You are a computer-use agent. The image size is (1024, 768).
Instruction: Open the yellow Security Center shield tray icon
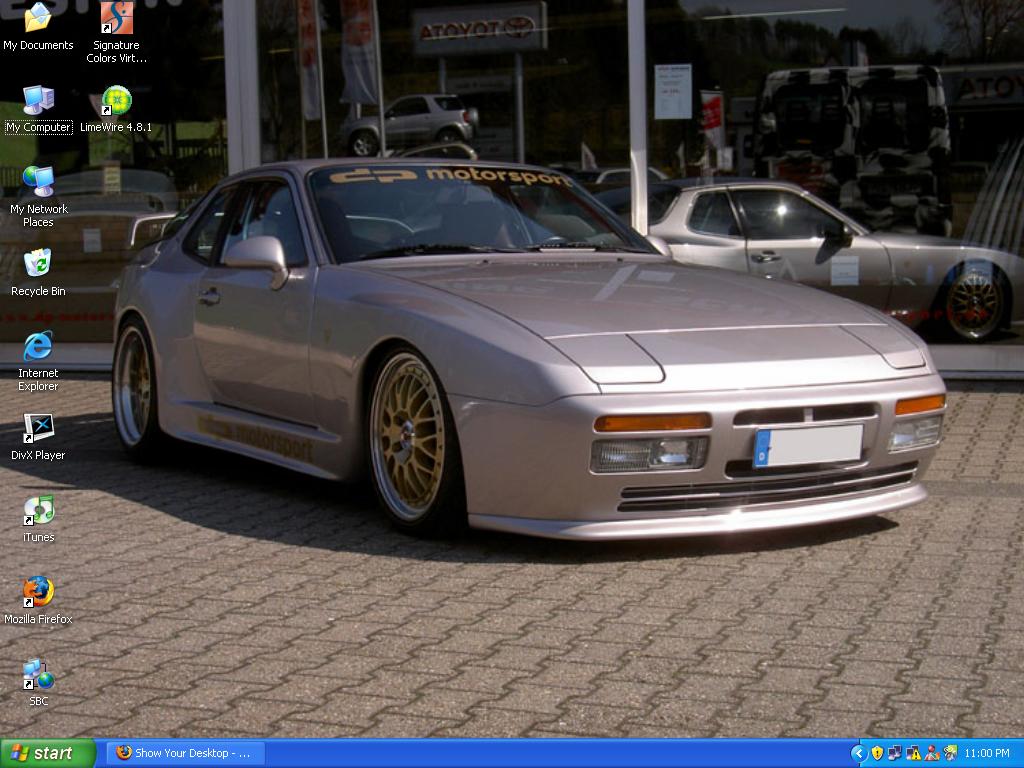[x=877, y=753]
